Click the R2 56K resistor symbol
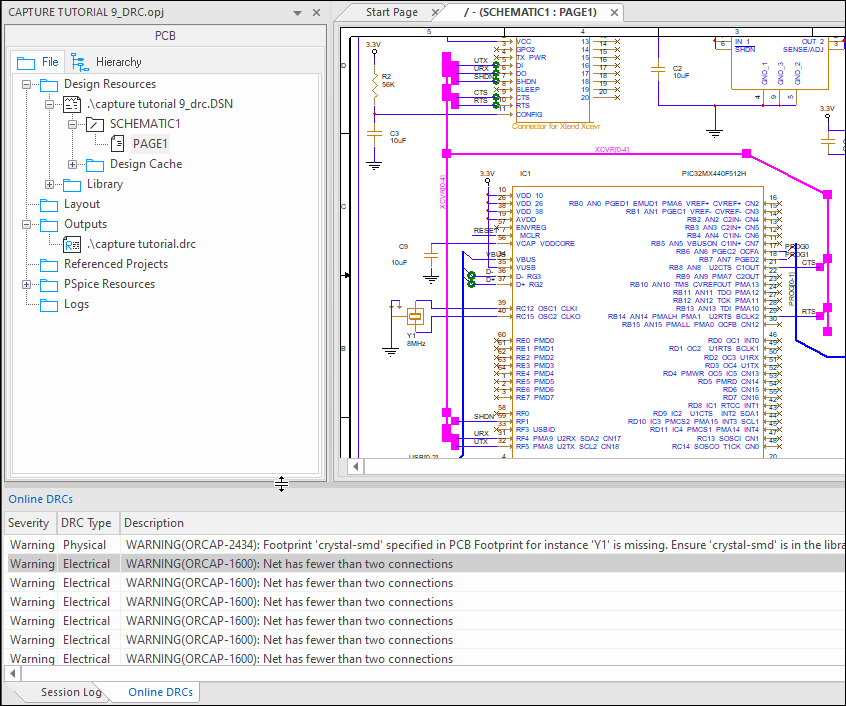Viewport: 846px width, 706px height. [374, 86]
